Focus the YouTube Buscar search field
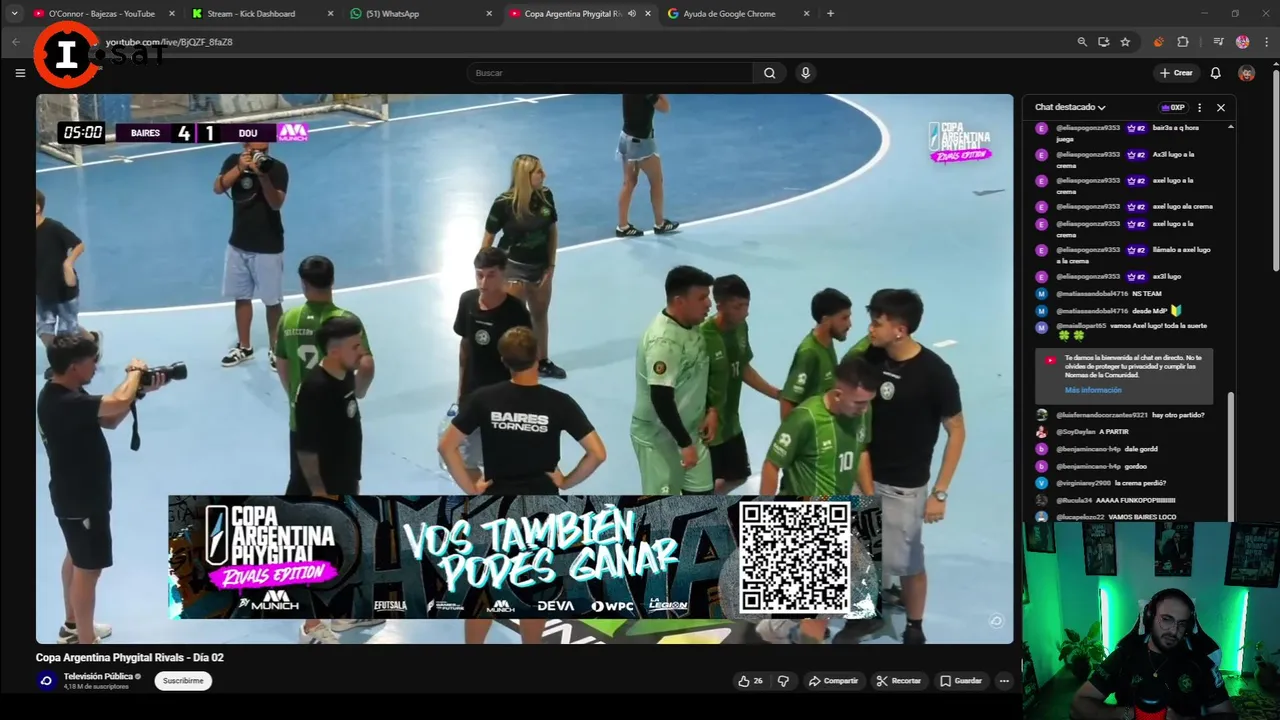This screenshot has height=720, width=1280. (x=610, y=73)
